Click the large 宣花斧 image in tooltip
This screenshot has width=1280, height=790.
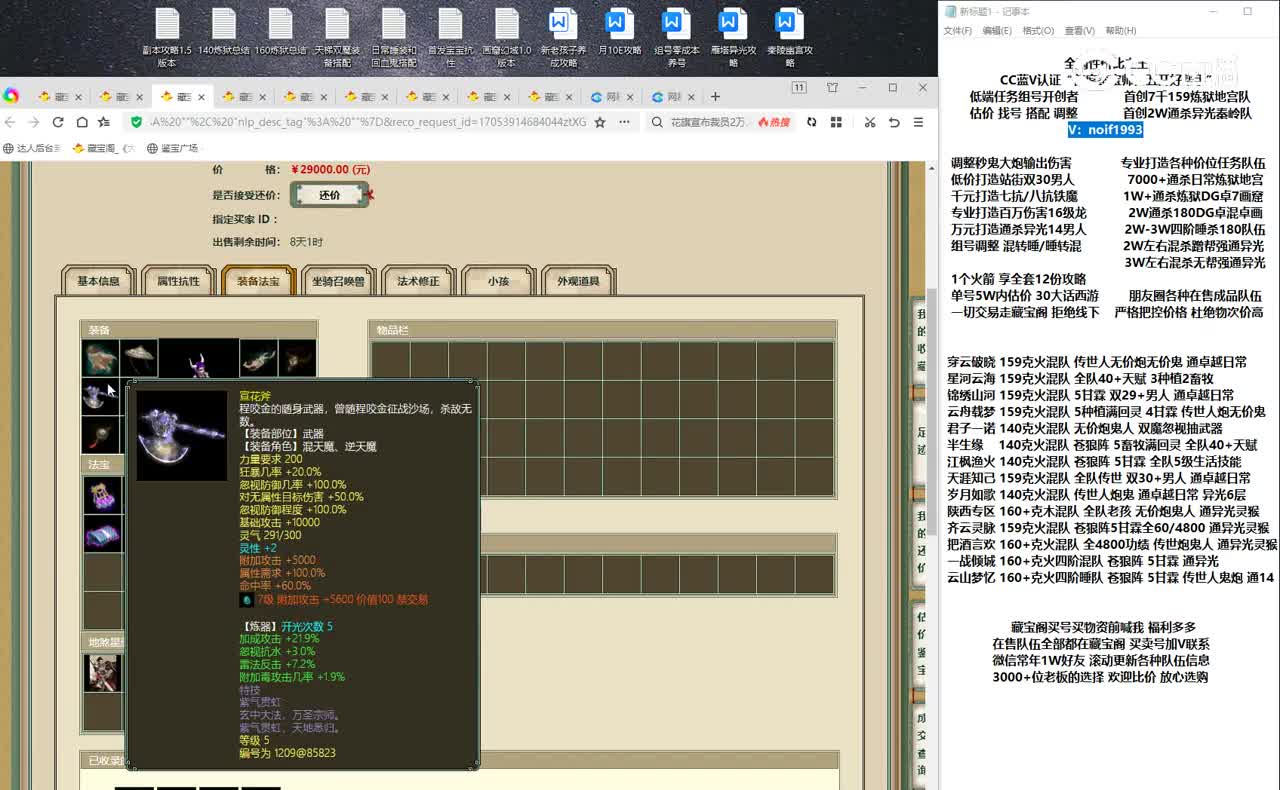pyautogui.click(x=181, y=435)
